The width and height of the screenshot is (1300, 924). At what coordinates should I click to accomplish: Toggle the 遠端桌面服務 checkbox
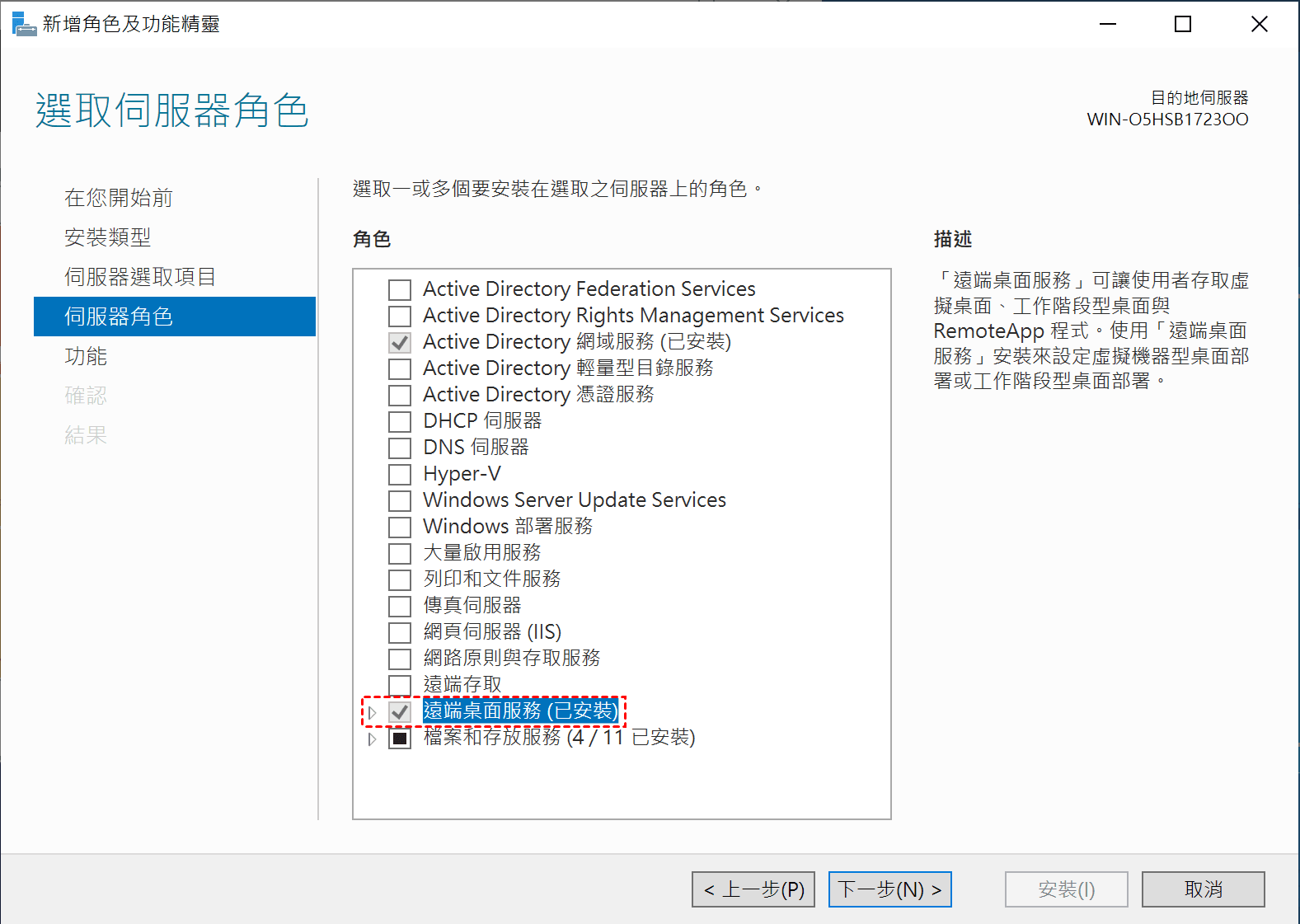point(400,712)
